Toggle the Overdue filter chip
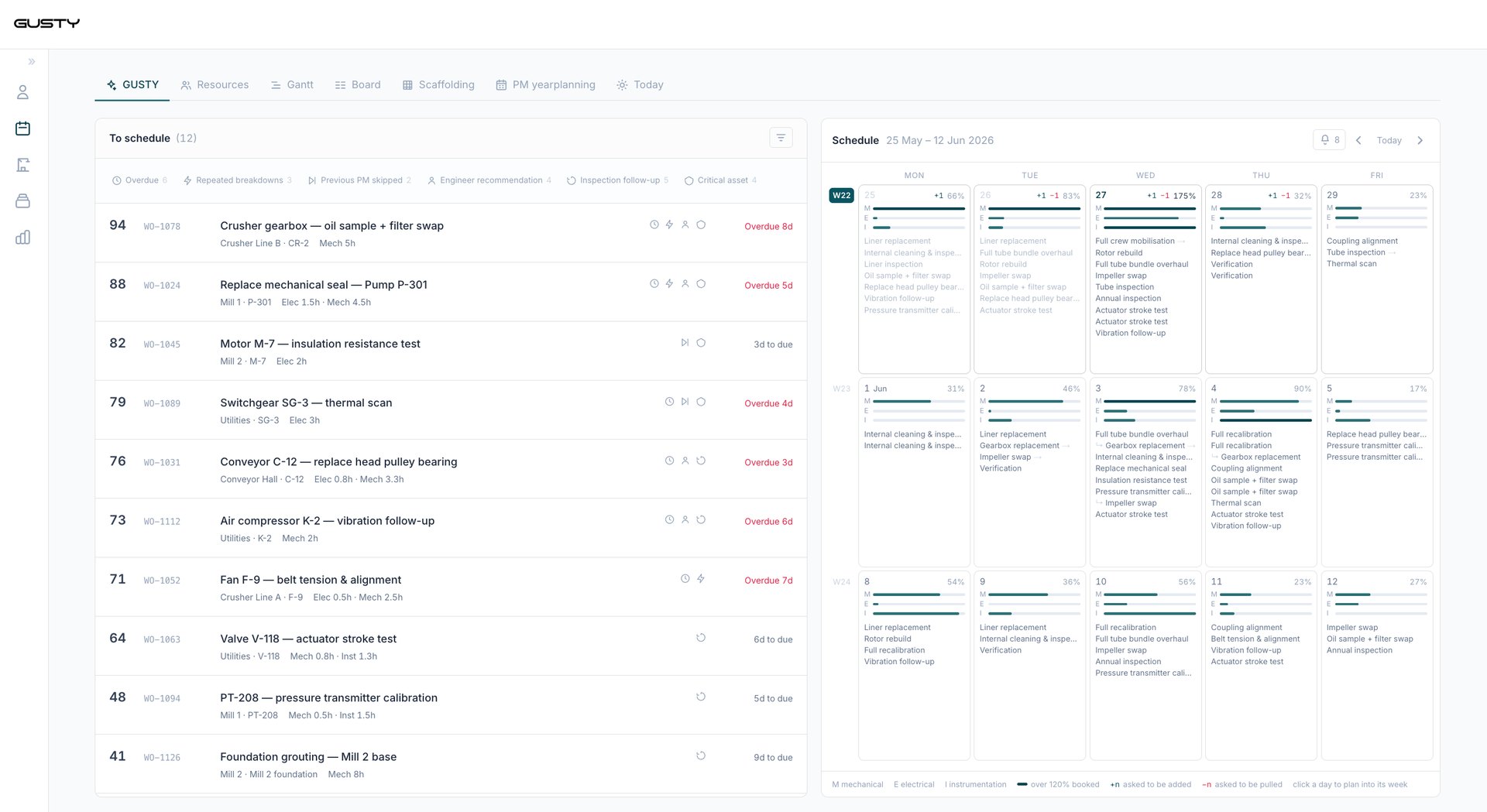Viewport: 1487px width, 812px height. (139, 180)
